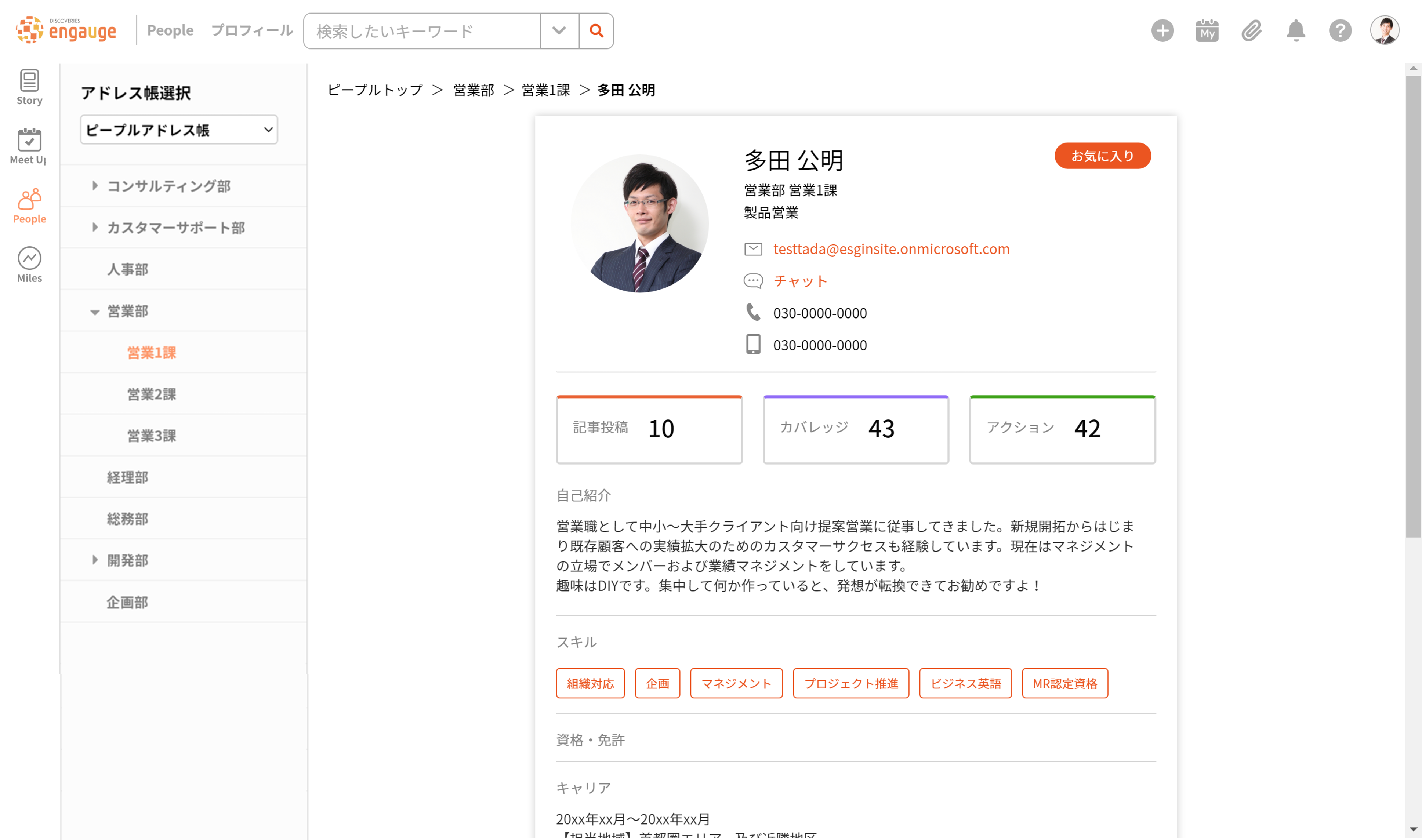Image resolution: width=1422 pixels, height=840 pixels.
Task: Open the ピープルアドレス帳 dropdown
Action: click(x=179, y=130)
